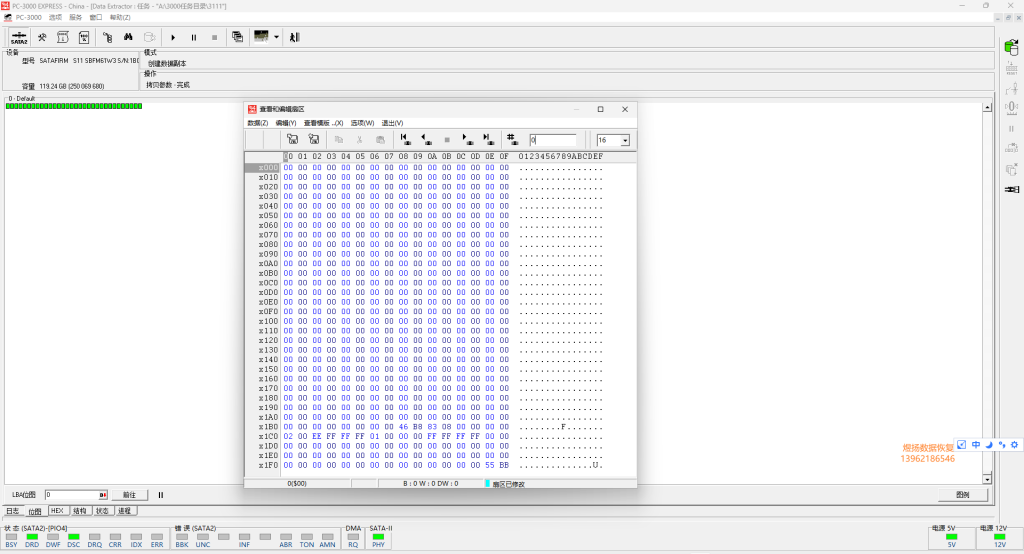Image resolution: width=1024 pixels, height=554 pixels.
Task: Click the board image icon in main toolbar
Action: [261, 37]
